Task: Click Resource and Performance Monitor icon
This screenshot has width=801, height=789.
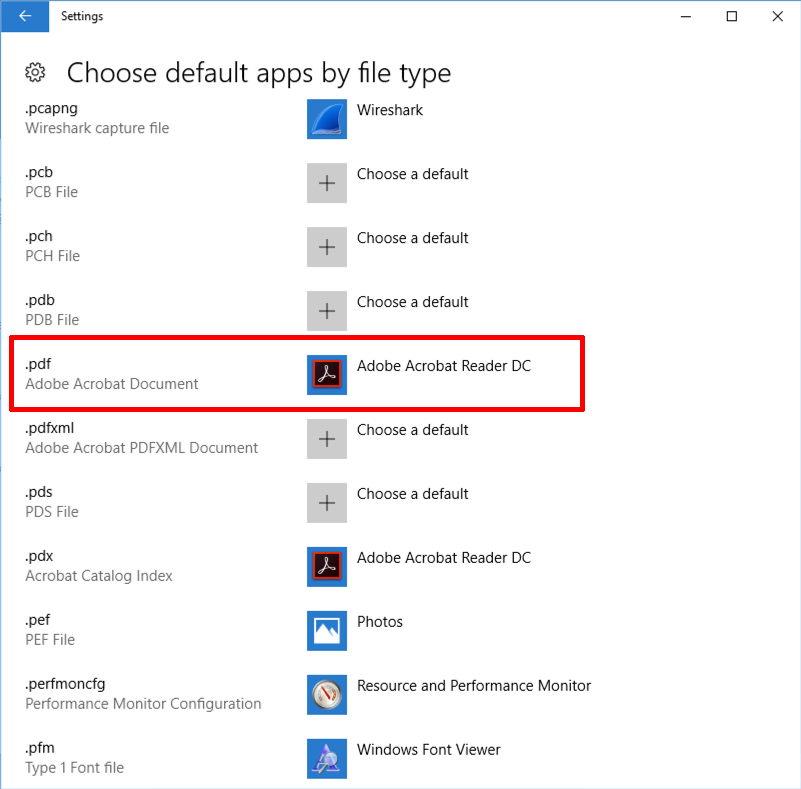Action: click(x=327, y=695)
